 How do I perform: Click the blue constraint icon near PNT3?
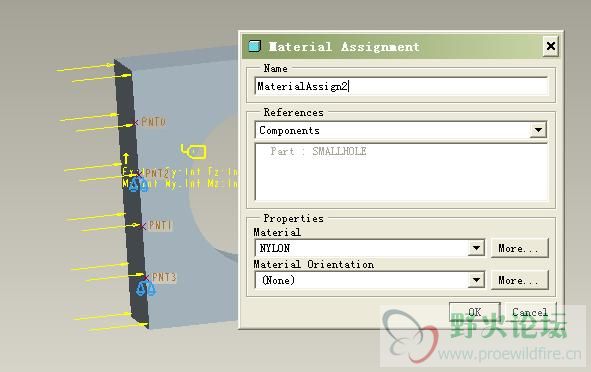point(145,288)
